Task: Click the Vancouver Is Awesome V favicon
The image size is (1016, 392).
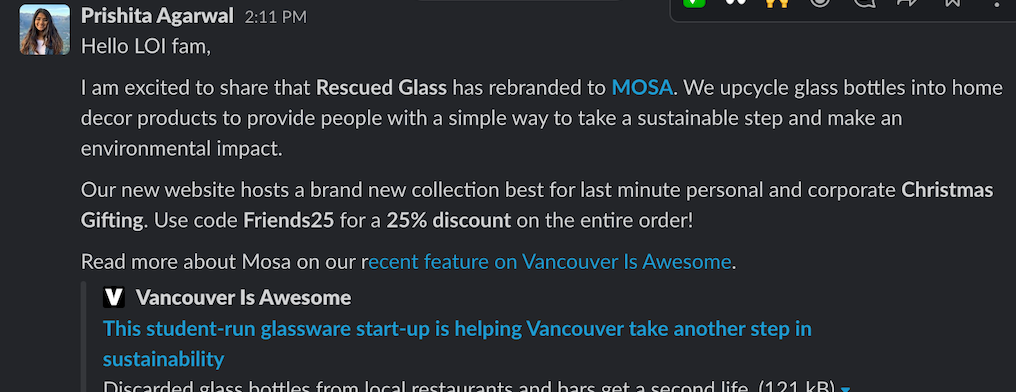Action: click(x=113, y=298)
